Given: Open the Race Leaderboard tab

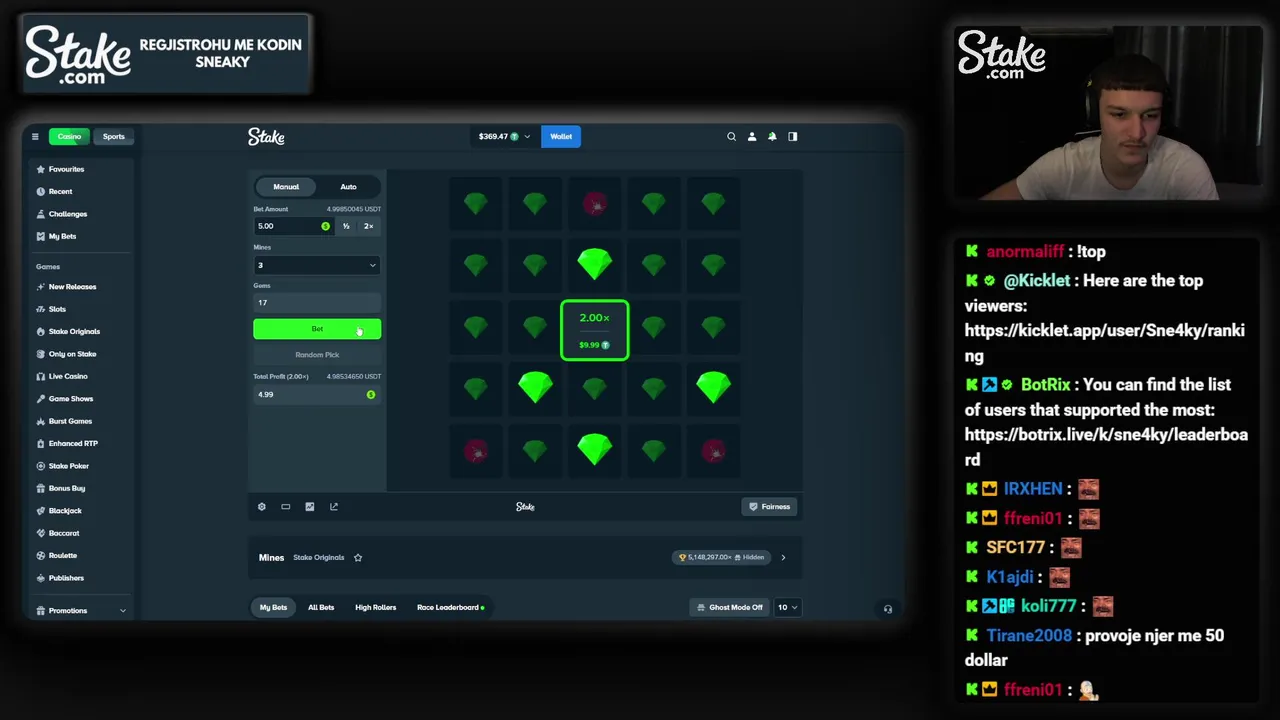Looking at the screenshot, I should [x=450, y=607].
